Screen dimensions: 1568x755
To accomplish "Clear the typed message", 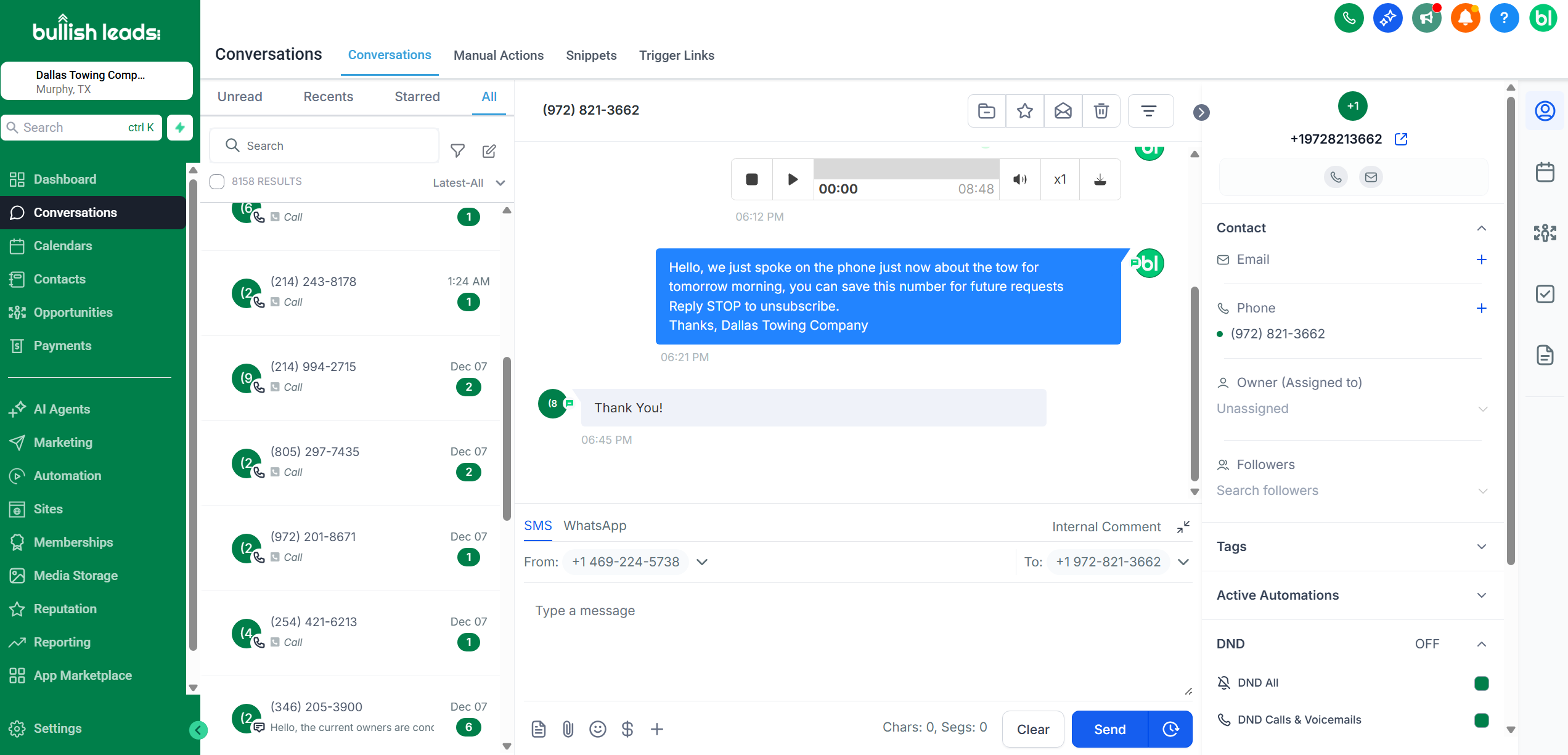I will (1032, 729).
